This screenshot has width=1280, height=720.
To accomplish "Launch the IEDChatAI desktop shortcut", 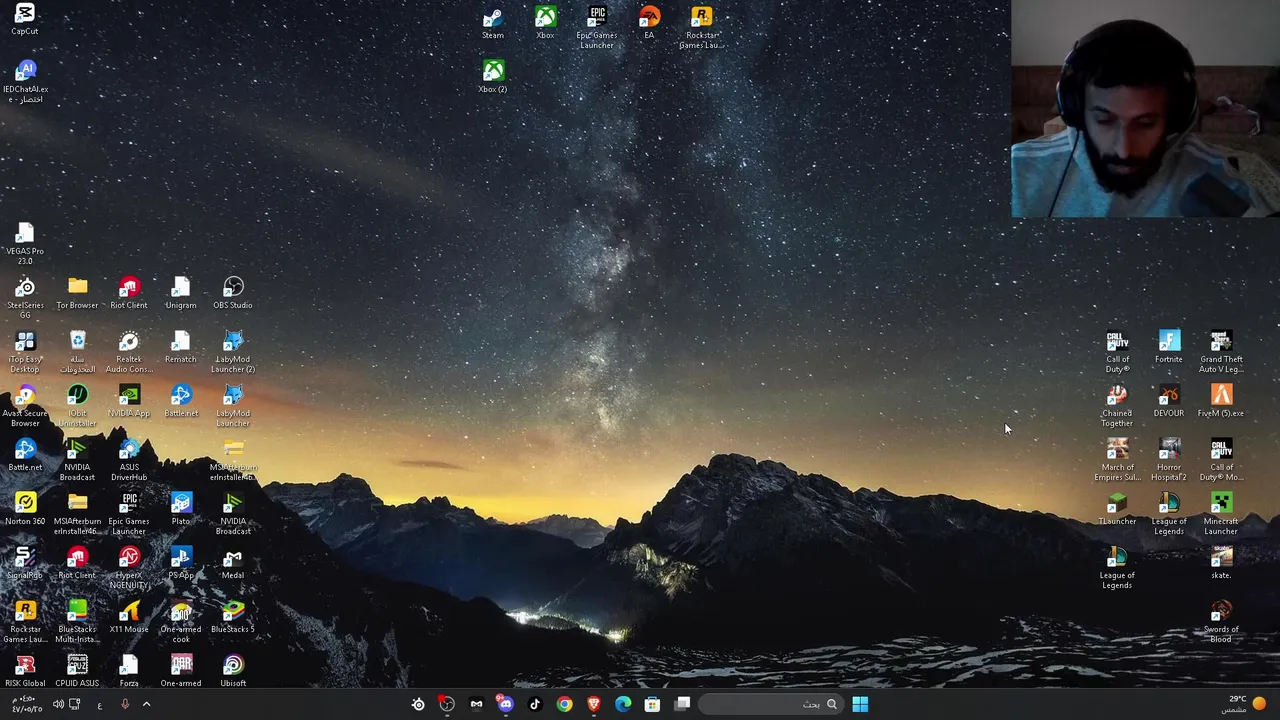I will [25, 81].
